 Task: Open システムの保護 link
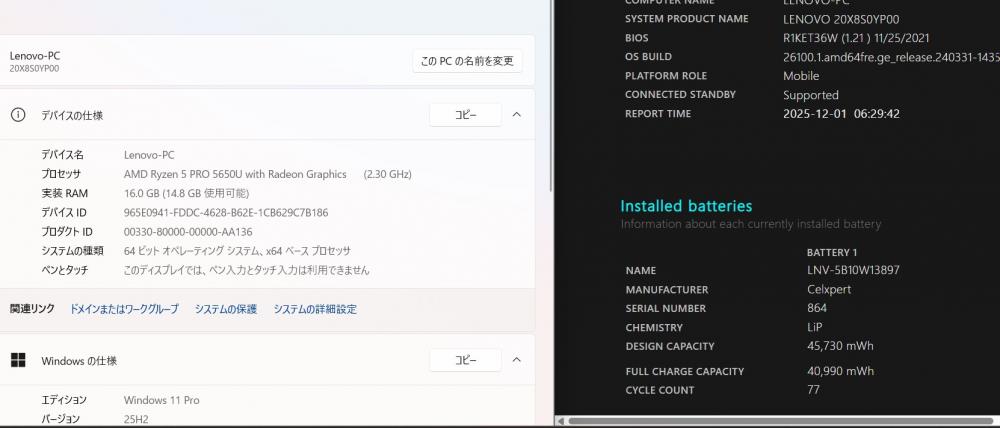pos(226,309)
